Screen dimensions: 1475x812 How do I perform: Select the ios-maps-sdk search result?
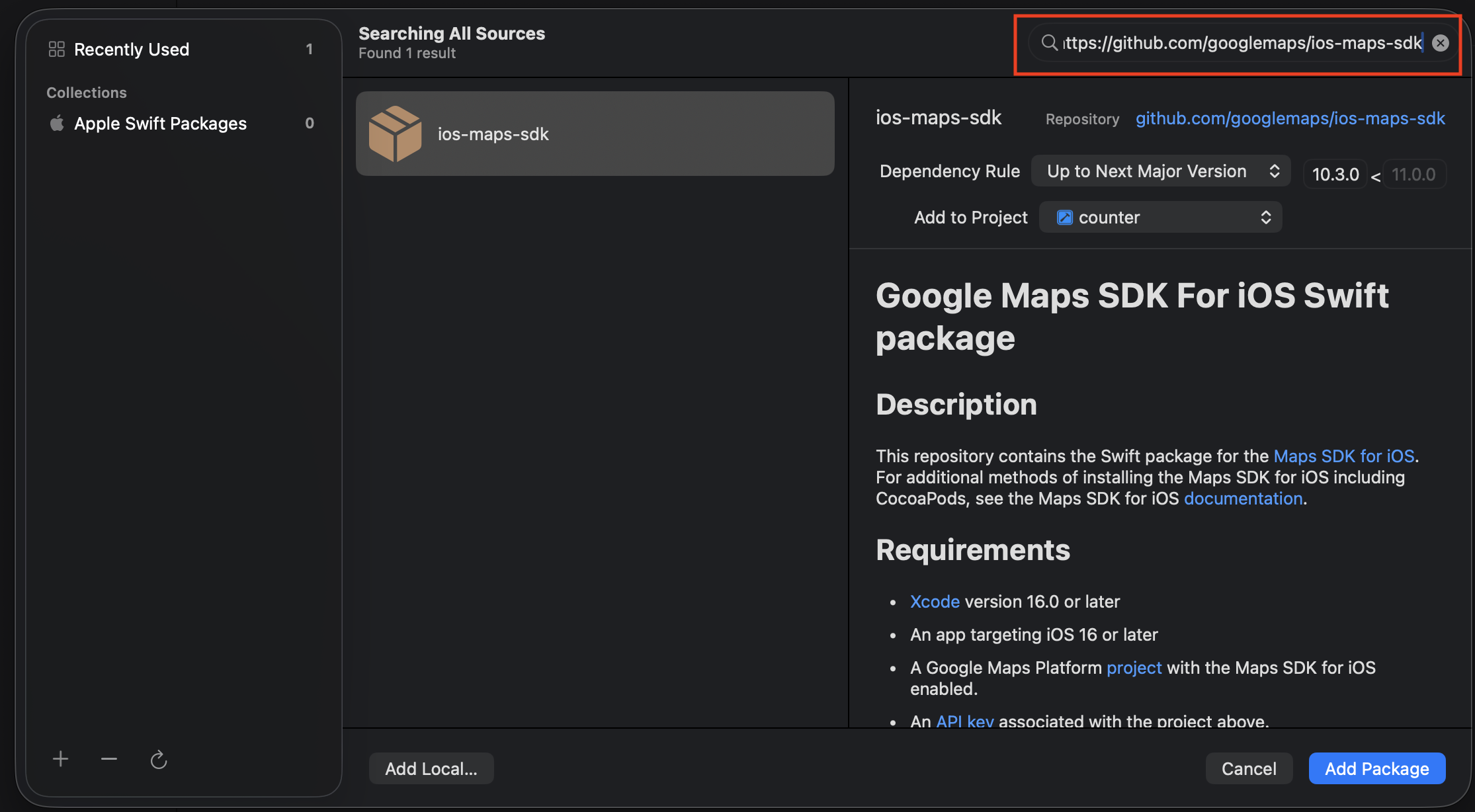tap(594, 133)
